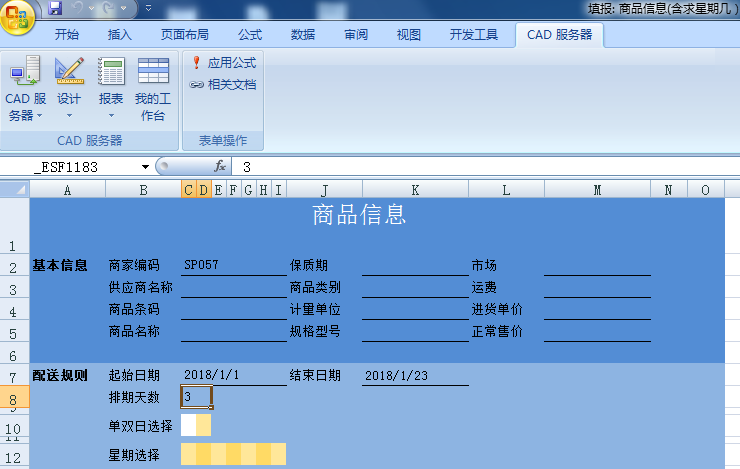Switch to the 开始 tab
Viewport: 740px width, 469px height.
click(x=67, y=34)
